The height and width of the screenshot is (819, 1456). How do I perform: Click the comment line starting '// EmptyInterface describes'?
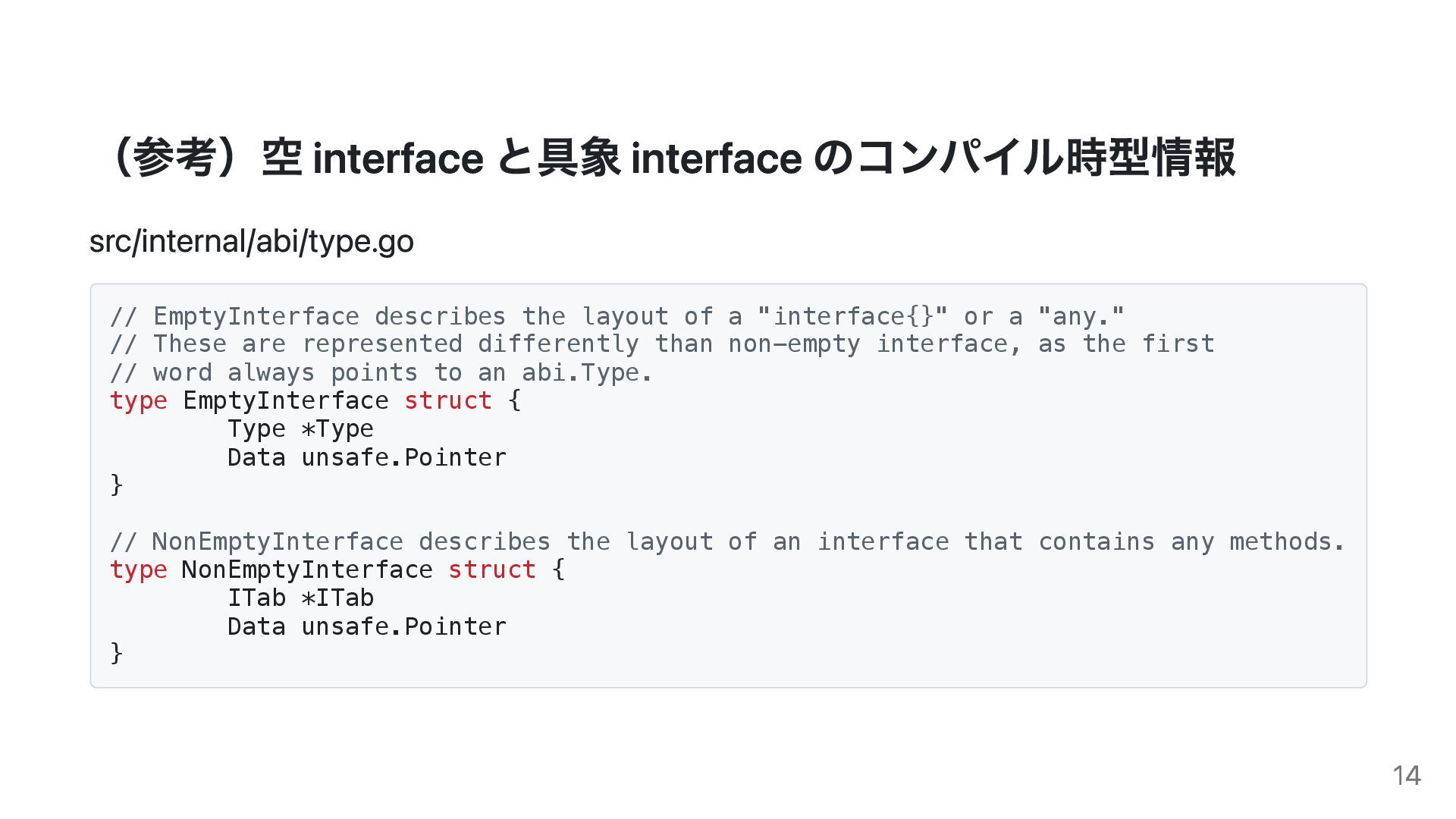[617, 316]
